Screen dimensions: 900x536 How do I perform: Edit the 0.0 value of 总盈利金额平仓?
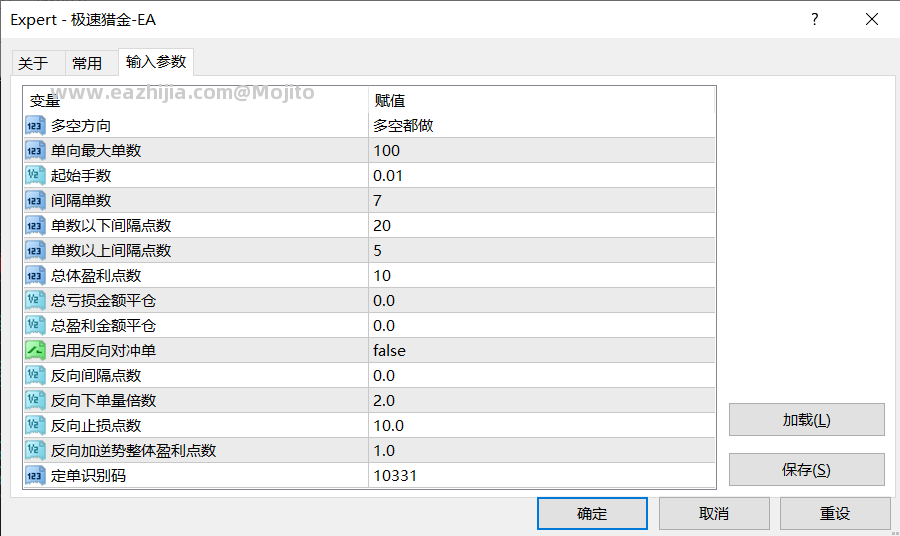coord(542,325)
